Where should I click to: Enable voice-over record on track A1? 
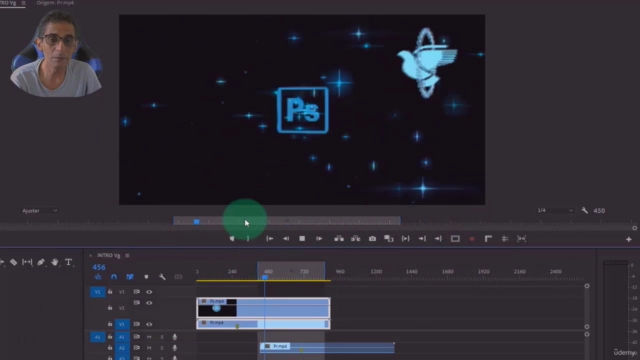click(x=175, y=337)
